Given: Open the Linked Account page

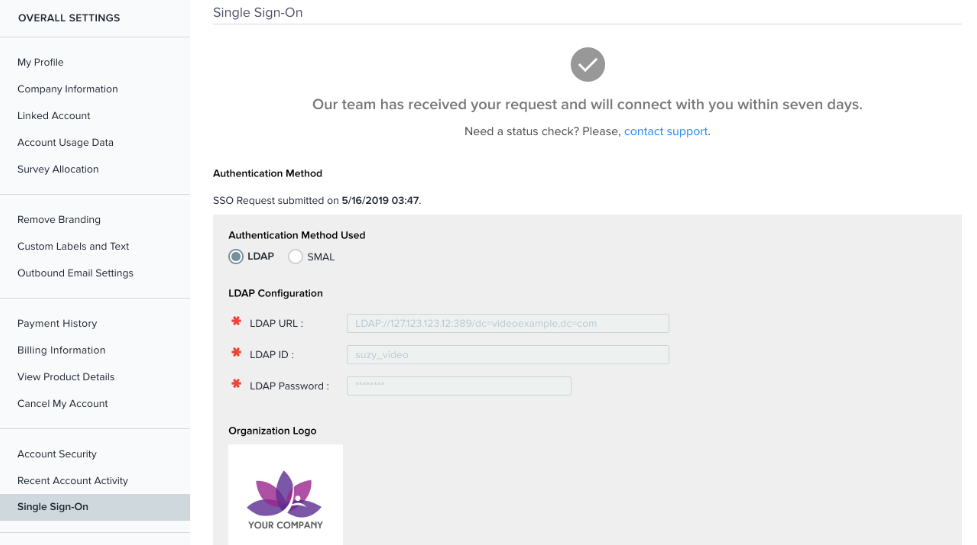Looking at the screenshot, I should [53, 116].
